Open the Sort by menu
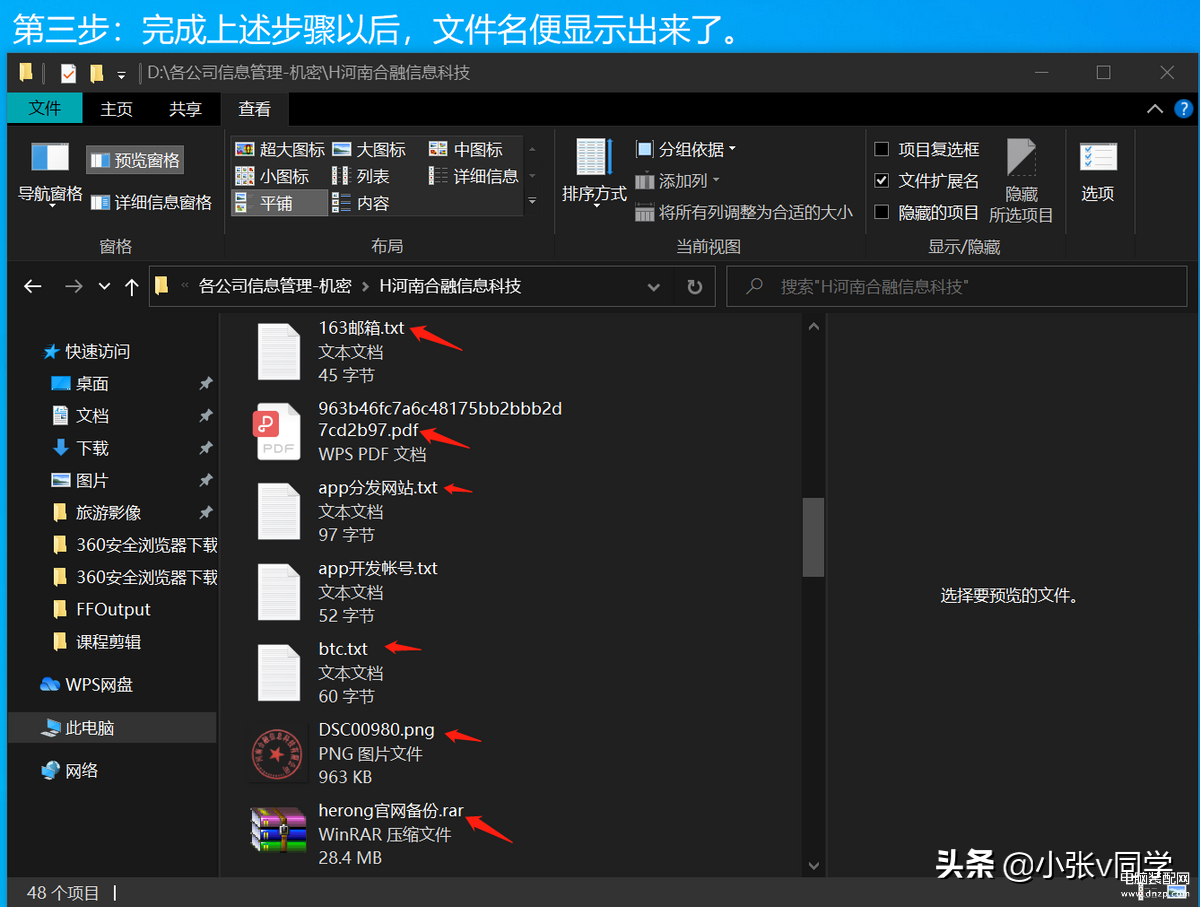 point(594,171)
